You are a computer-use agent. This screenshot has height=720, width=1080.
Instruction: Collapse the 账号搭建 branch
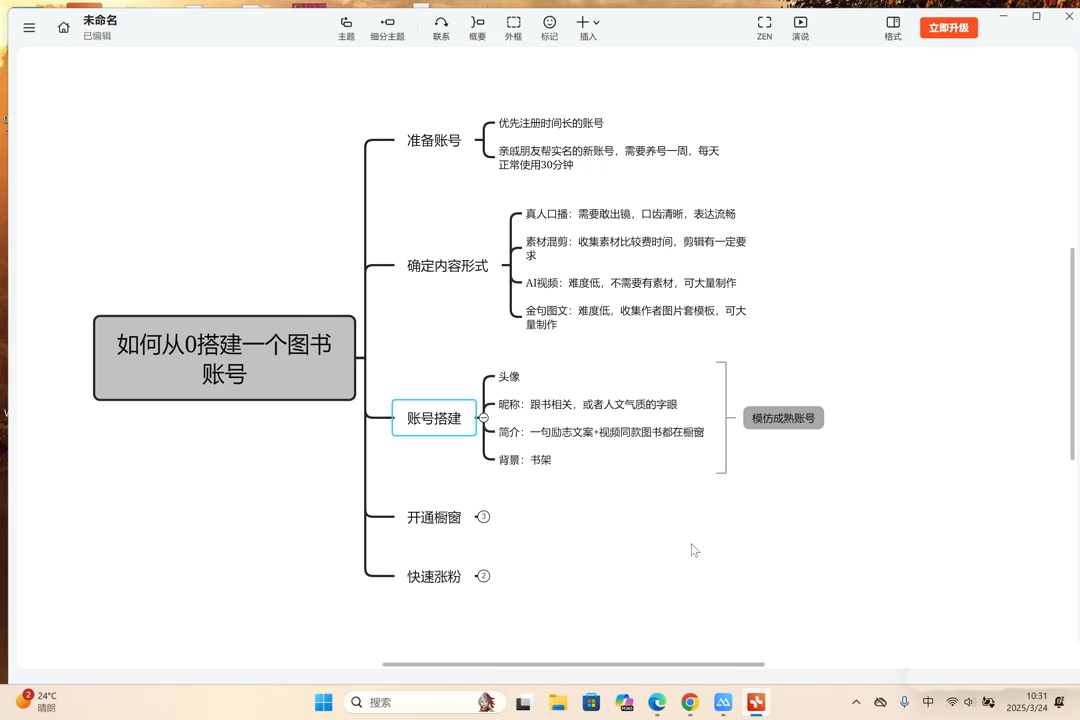(x=484, y=418)
